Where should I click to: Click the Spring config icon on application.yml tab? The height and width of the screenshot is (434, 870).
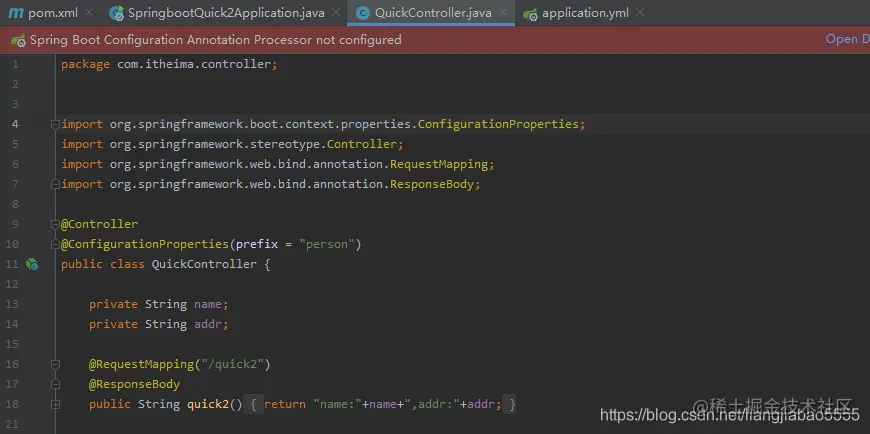(x=530, y=14)
